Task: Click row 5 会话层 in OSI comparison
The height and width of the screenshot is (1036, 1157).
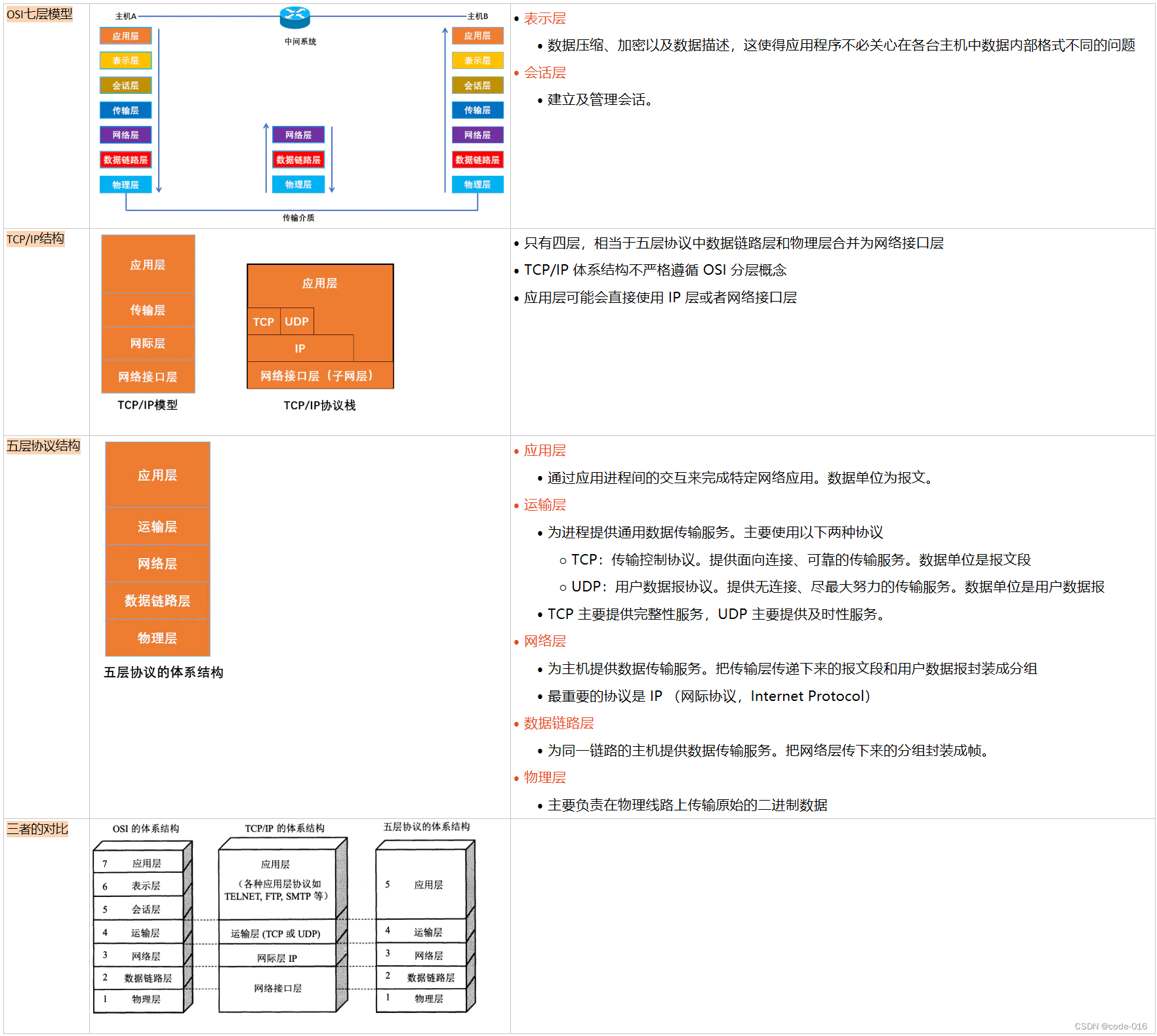Action: (x=138, y=909)
